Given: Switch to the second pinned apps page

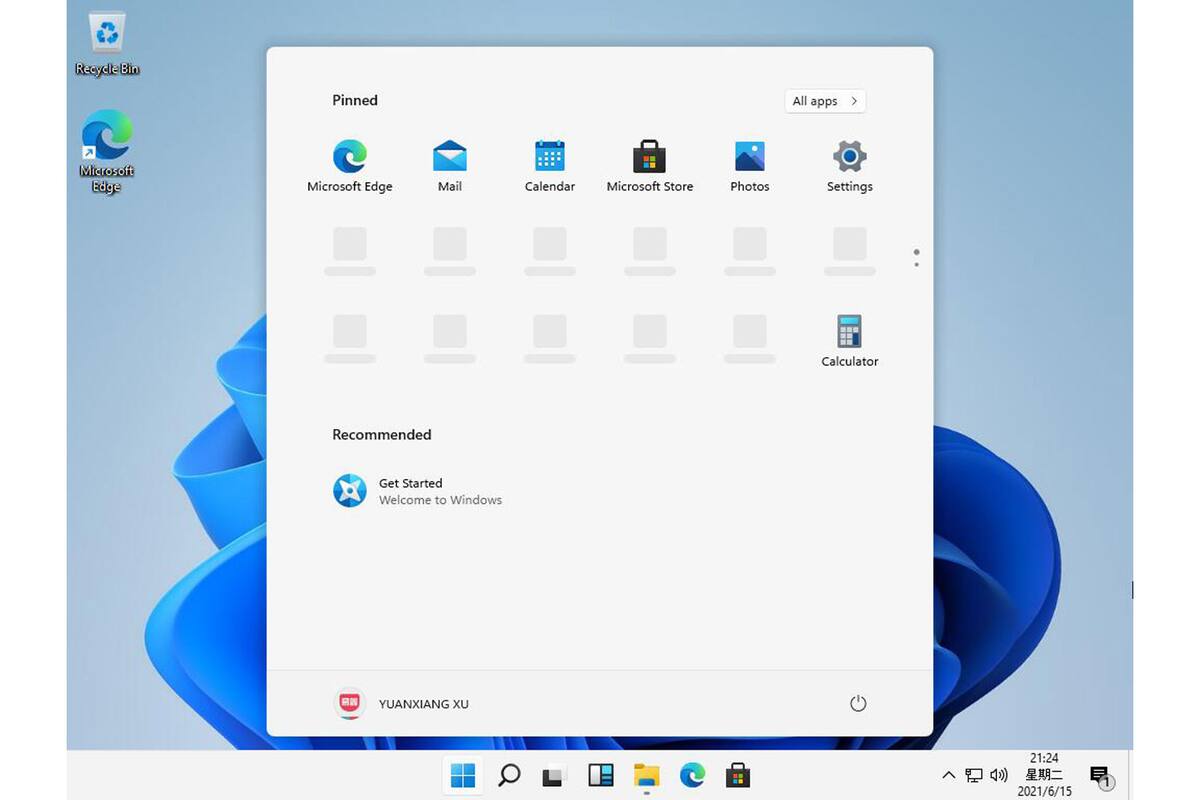Looking at the screenshot, I should coord(916,262).
